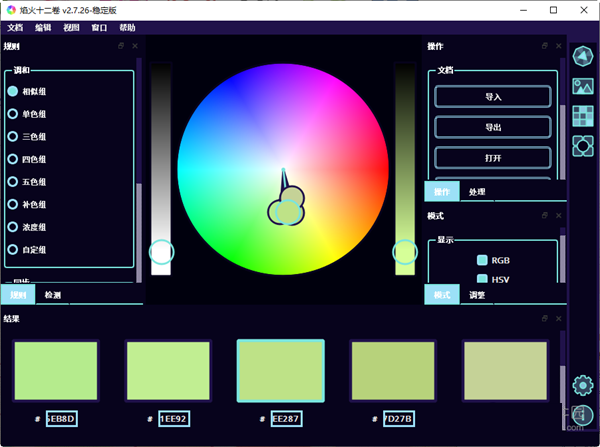The image size is (600, 447).
Task: Open the image view icon in sidebar
Action: 583,88
